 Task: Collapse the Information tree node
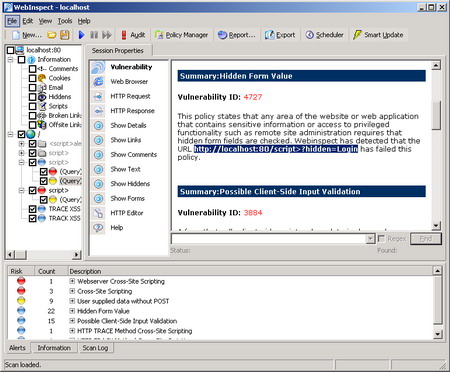(x=11, y=59)
